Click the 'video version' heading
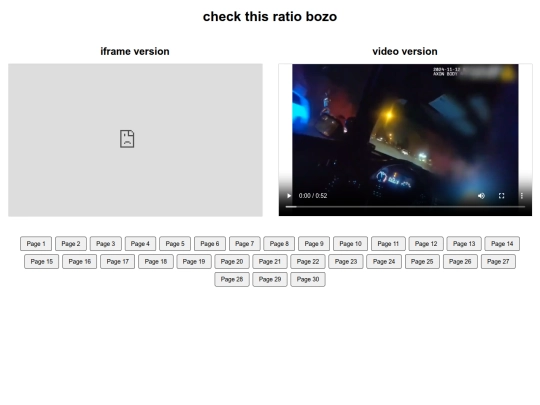Screen dimensions: 540x405 coord(405,52)
